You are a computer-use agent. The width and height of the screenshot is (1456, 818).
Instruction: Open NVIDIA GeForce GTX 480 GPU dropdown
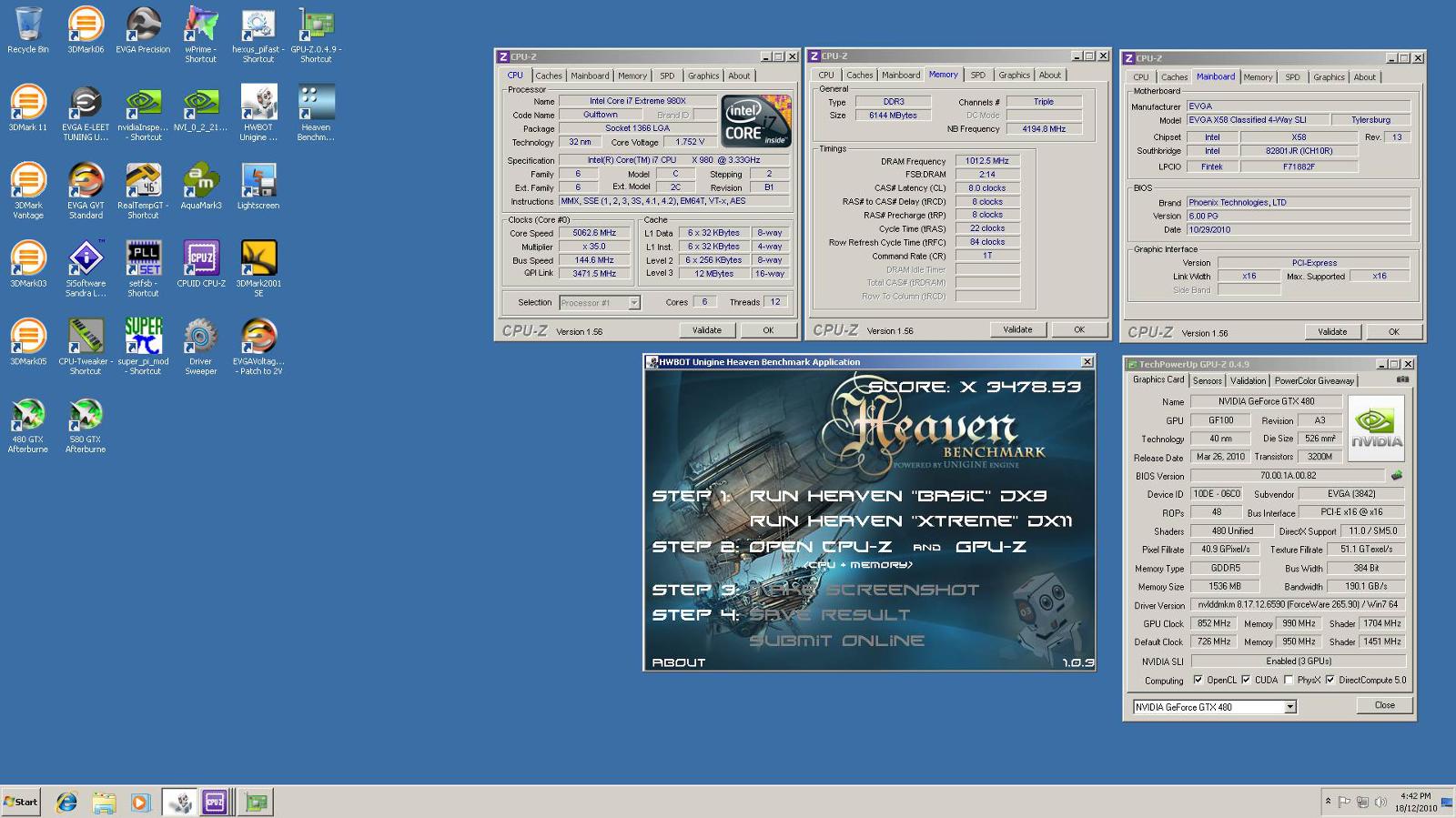pos(1214,707)
